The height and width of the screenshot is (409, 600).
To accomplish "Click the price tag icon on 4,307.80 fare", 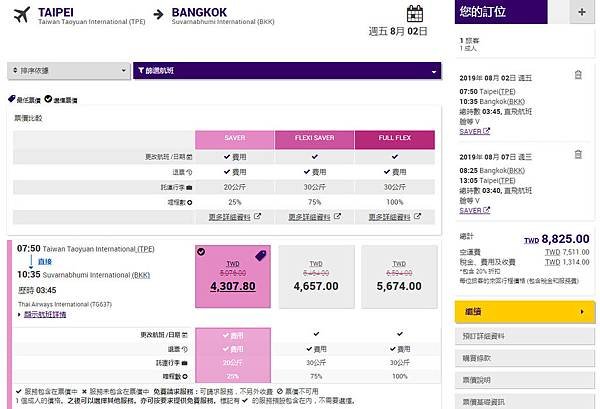I will pos(261,256).
